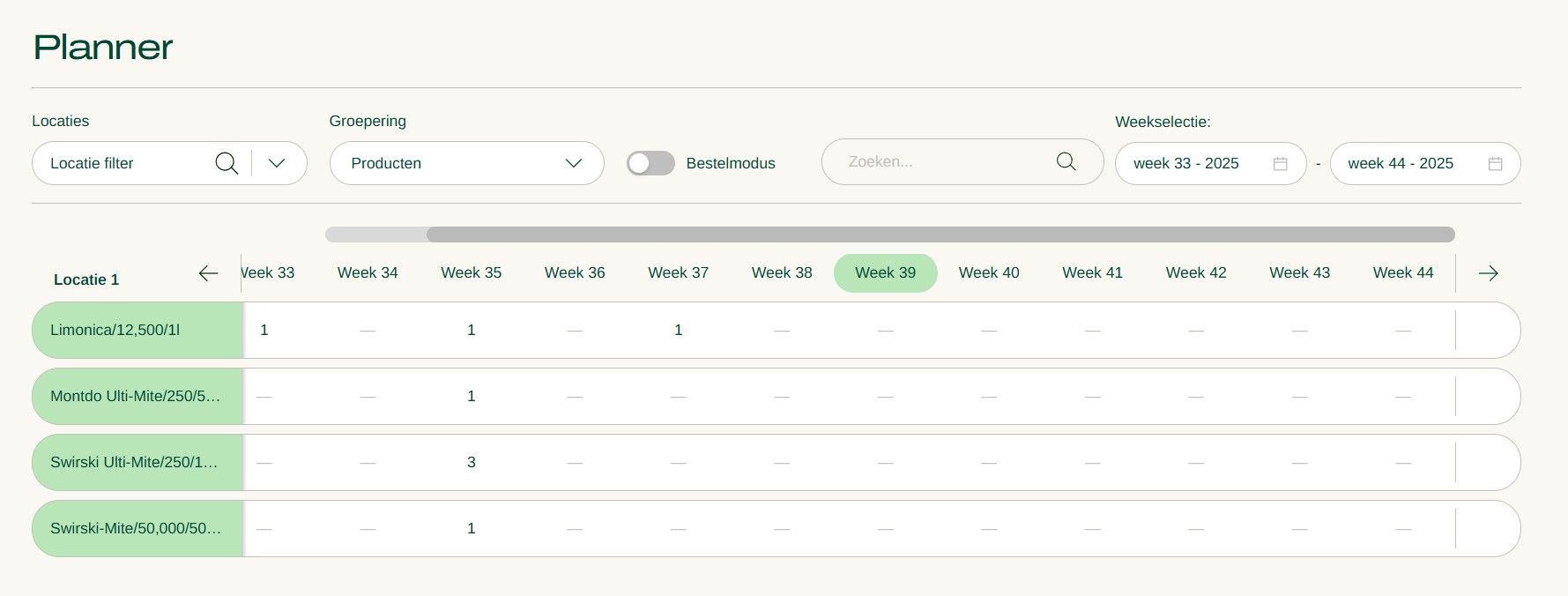Expand the Locatie filter chevron
This screenshot has width=1568, height=596.
coord(277,163)
